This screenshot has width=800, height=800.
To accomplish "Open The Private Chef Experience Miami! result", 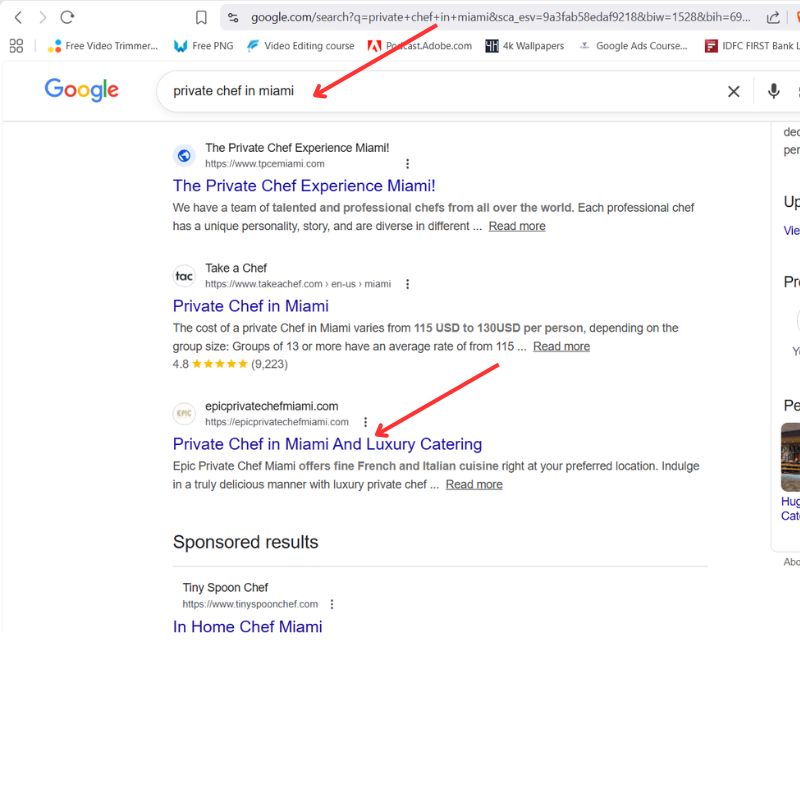I will (x=304, y=186).
